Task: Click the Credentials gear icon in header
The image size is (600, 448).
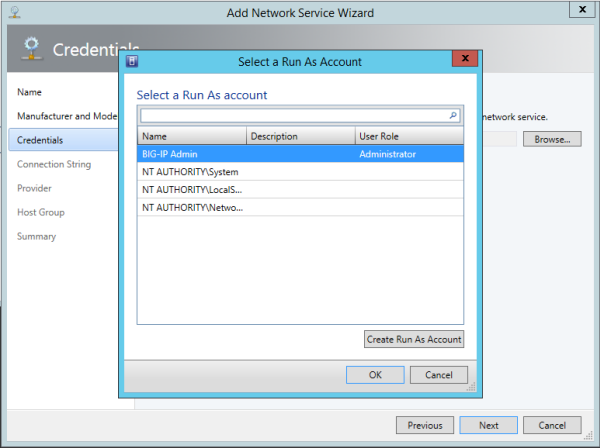Action: point(30,49)
